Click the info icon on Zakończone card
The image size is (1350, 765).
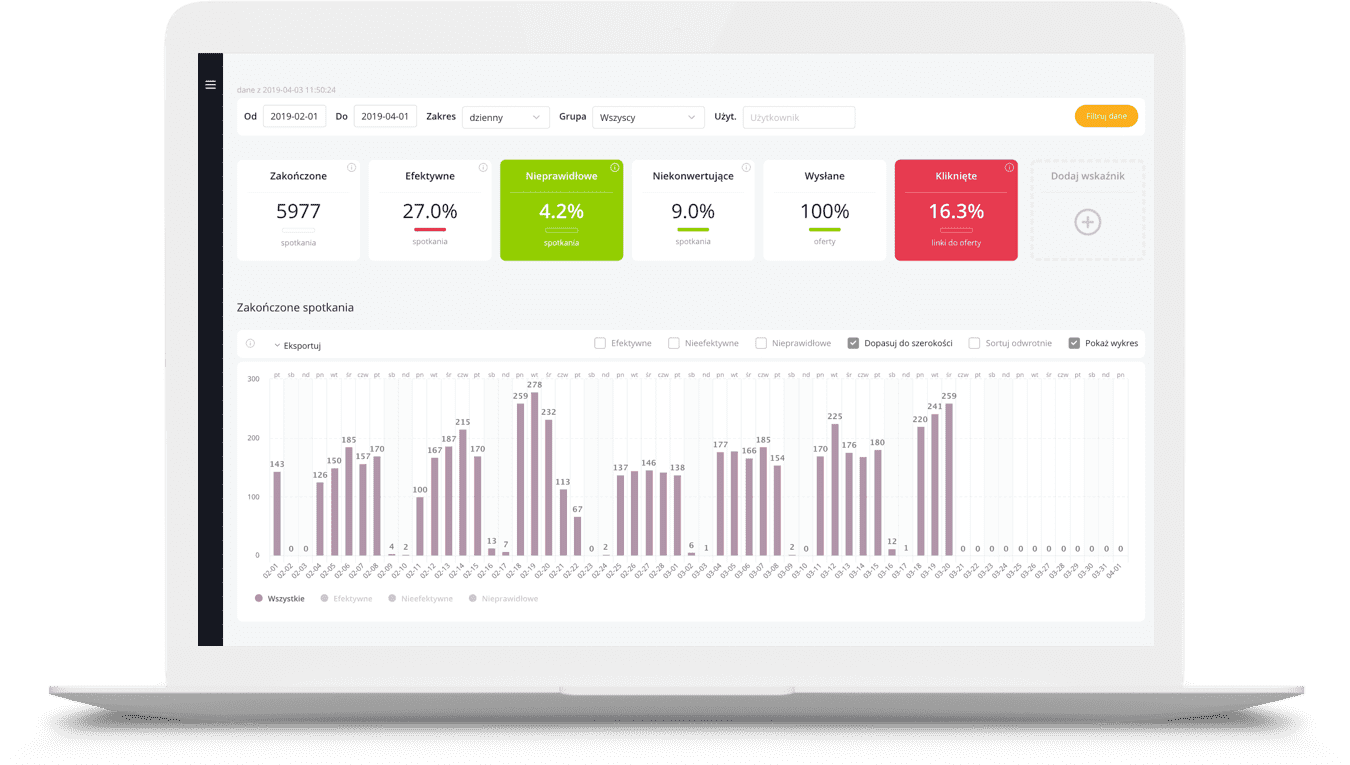[351, 168]
